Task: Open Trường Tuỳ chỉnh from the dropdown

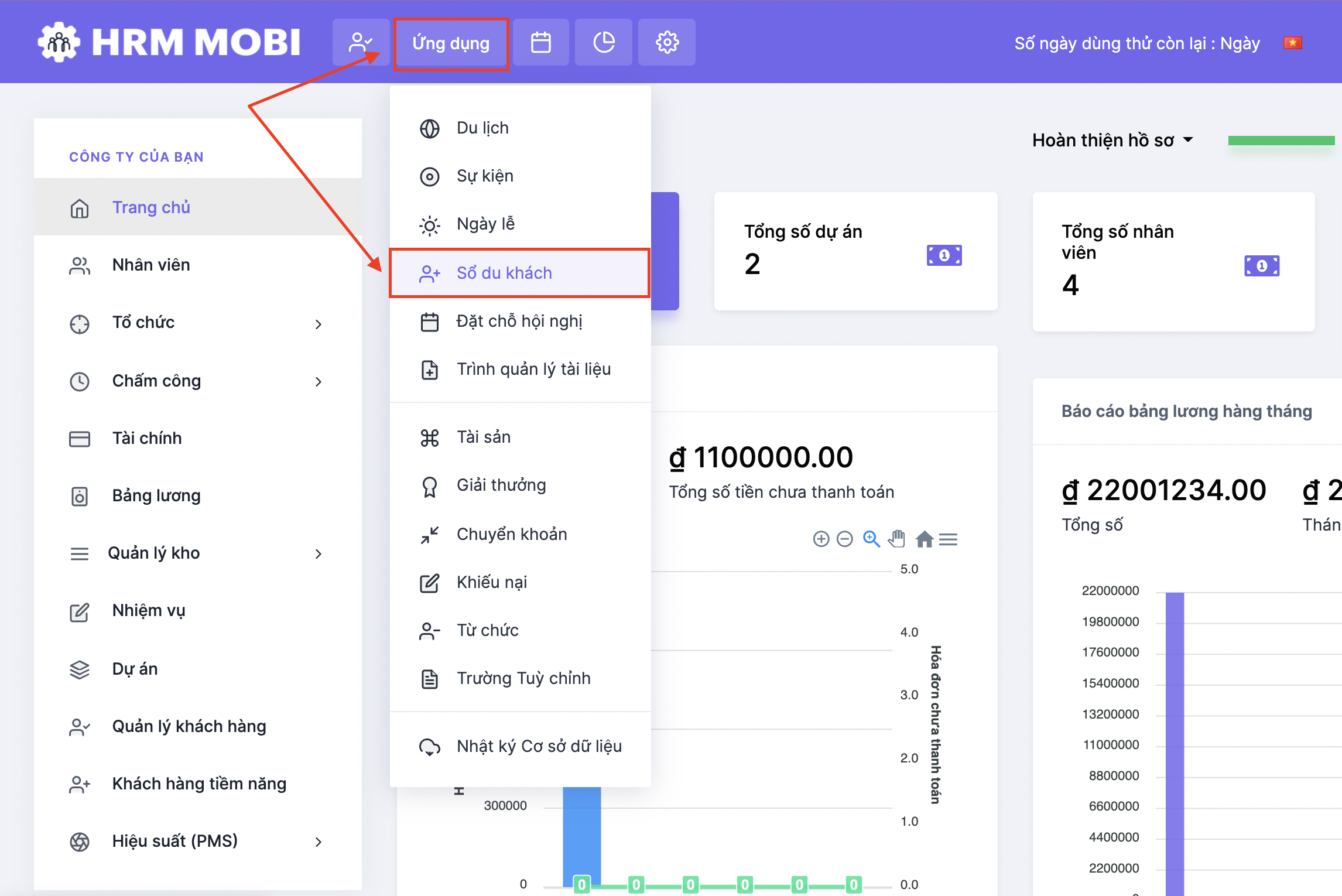Action: tap(520, 678)
